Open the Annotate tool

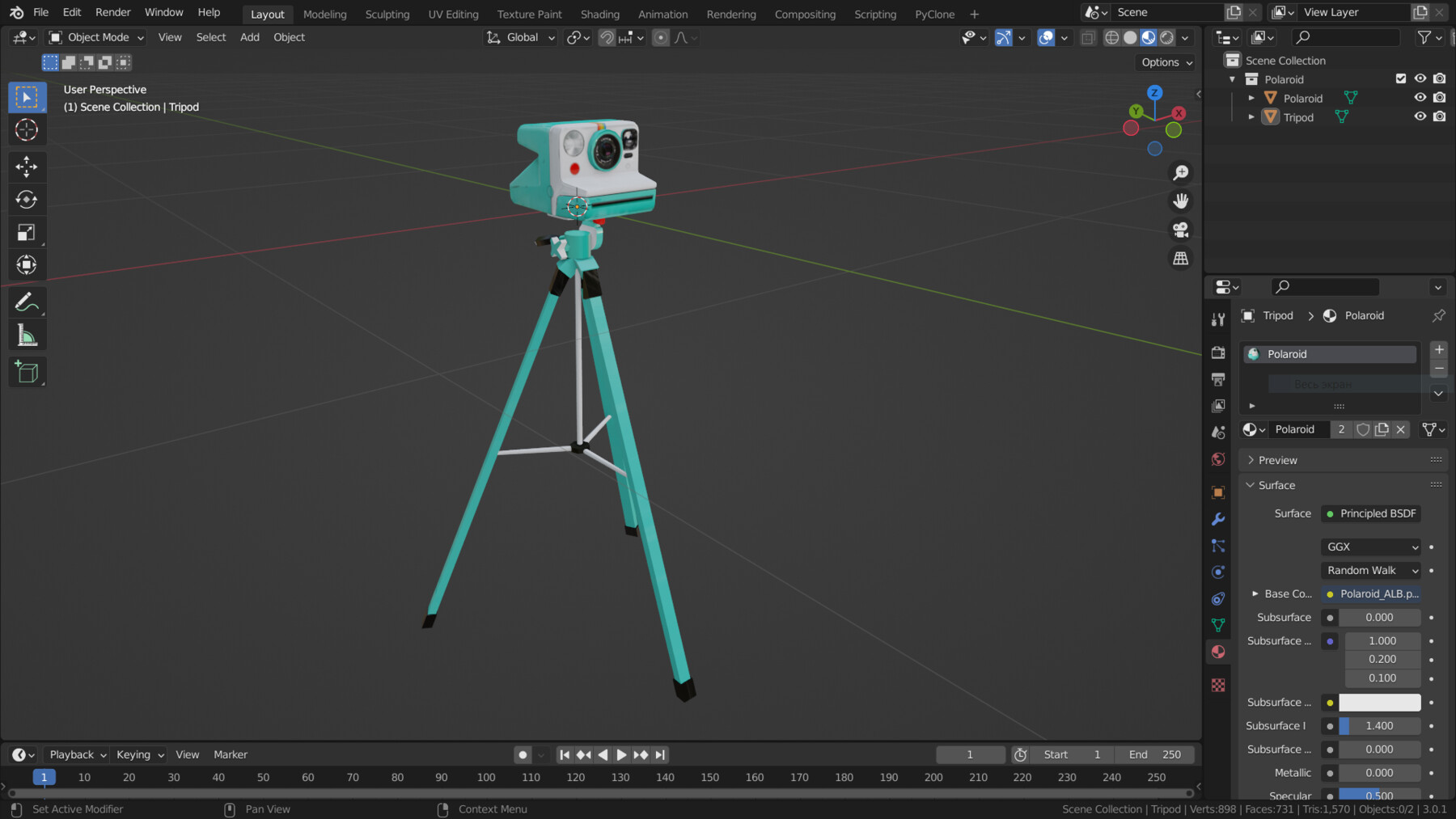coord(27,302)
